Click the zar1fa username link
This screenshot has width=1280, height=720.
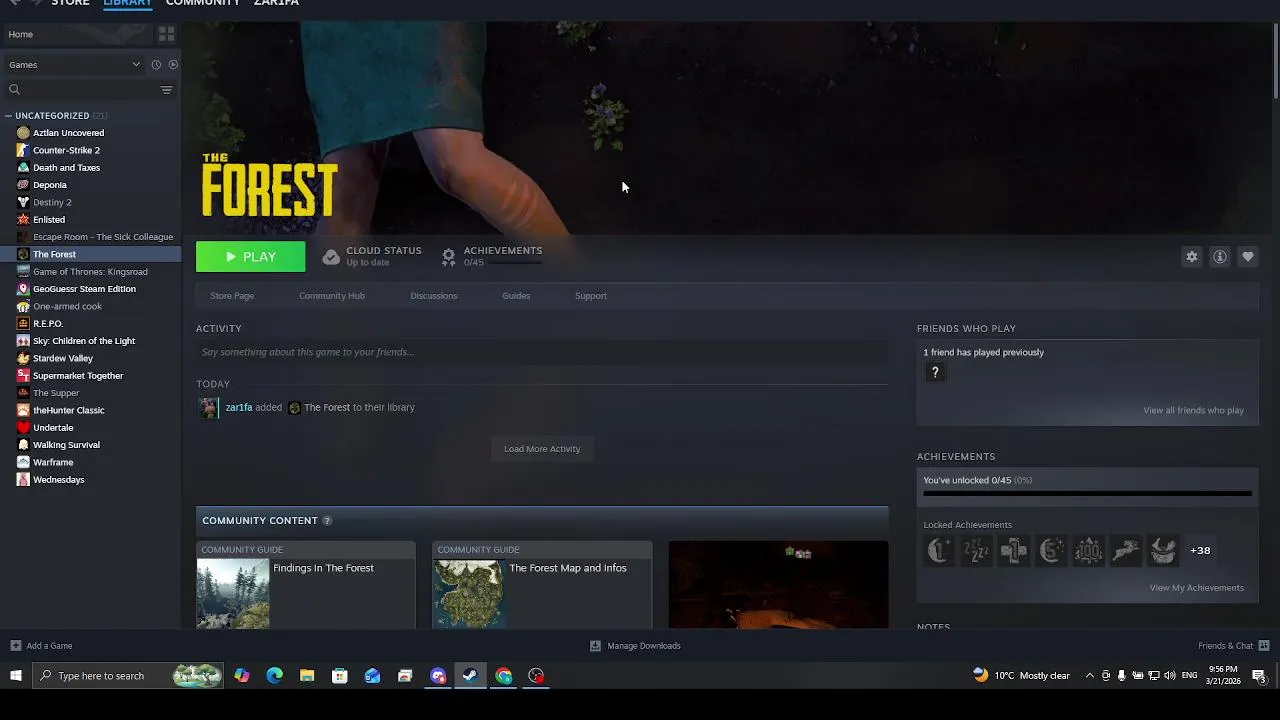pyautogui.click(x=239, y=408)
